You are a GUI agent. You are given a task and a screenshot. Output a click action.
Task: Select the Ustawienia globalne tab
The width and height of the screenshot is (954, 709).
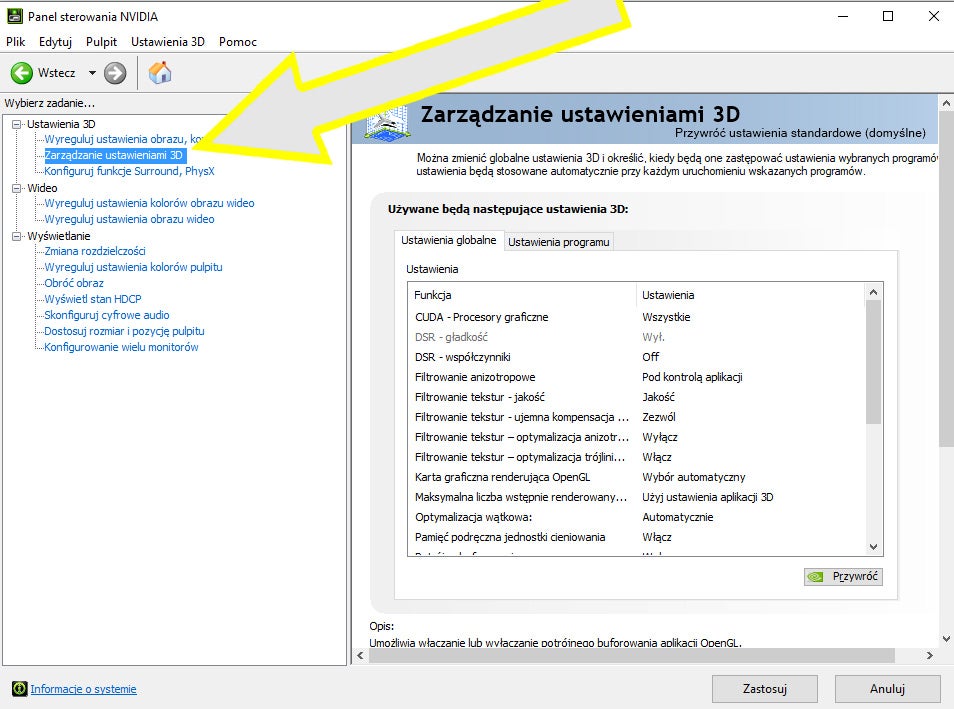(x=448, y=240)
